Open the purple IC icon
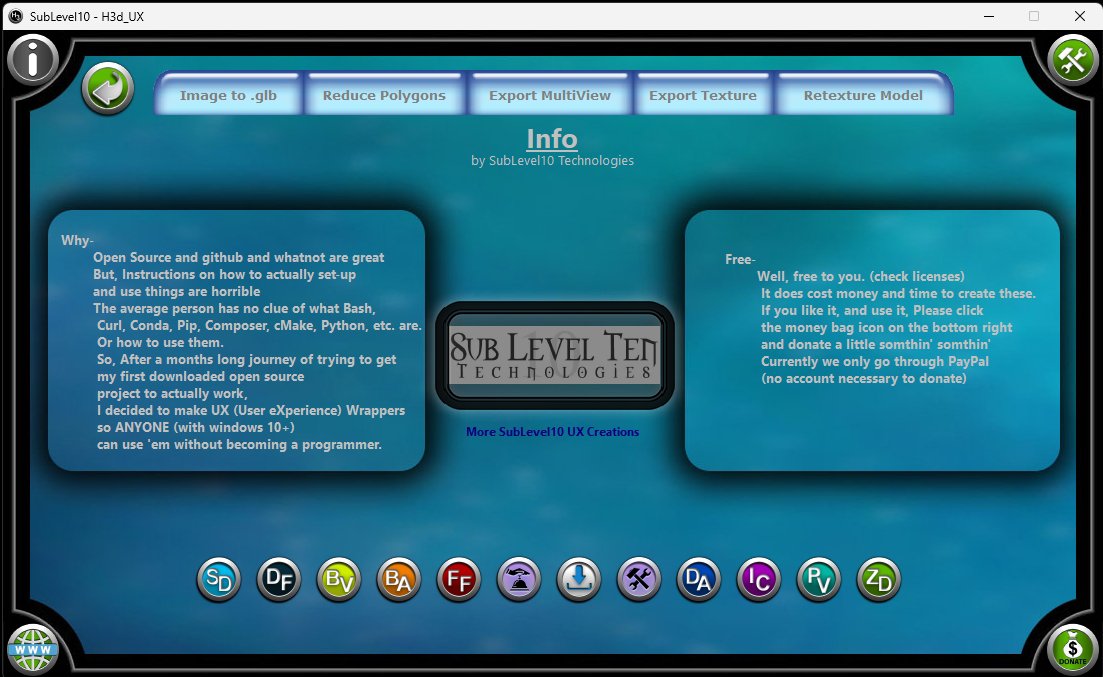 click(x=759, y=579)
